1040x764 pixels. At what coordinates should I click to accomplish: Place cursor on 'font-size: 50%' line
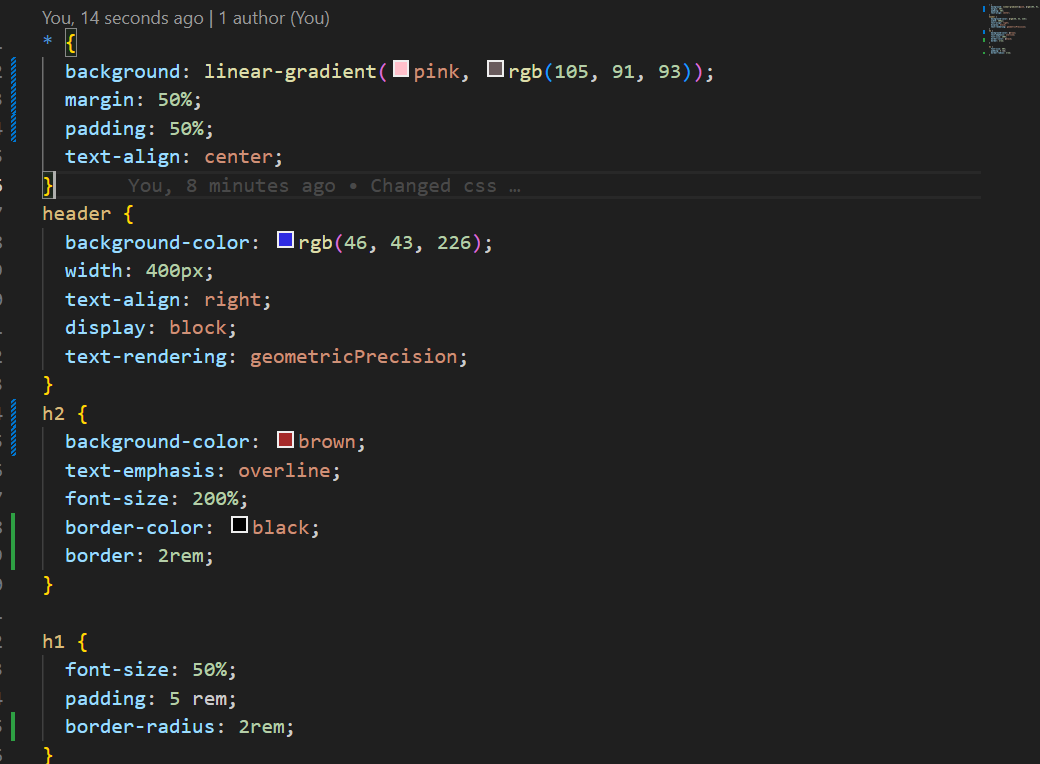[151, 670]
